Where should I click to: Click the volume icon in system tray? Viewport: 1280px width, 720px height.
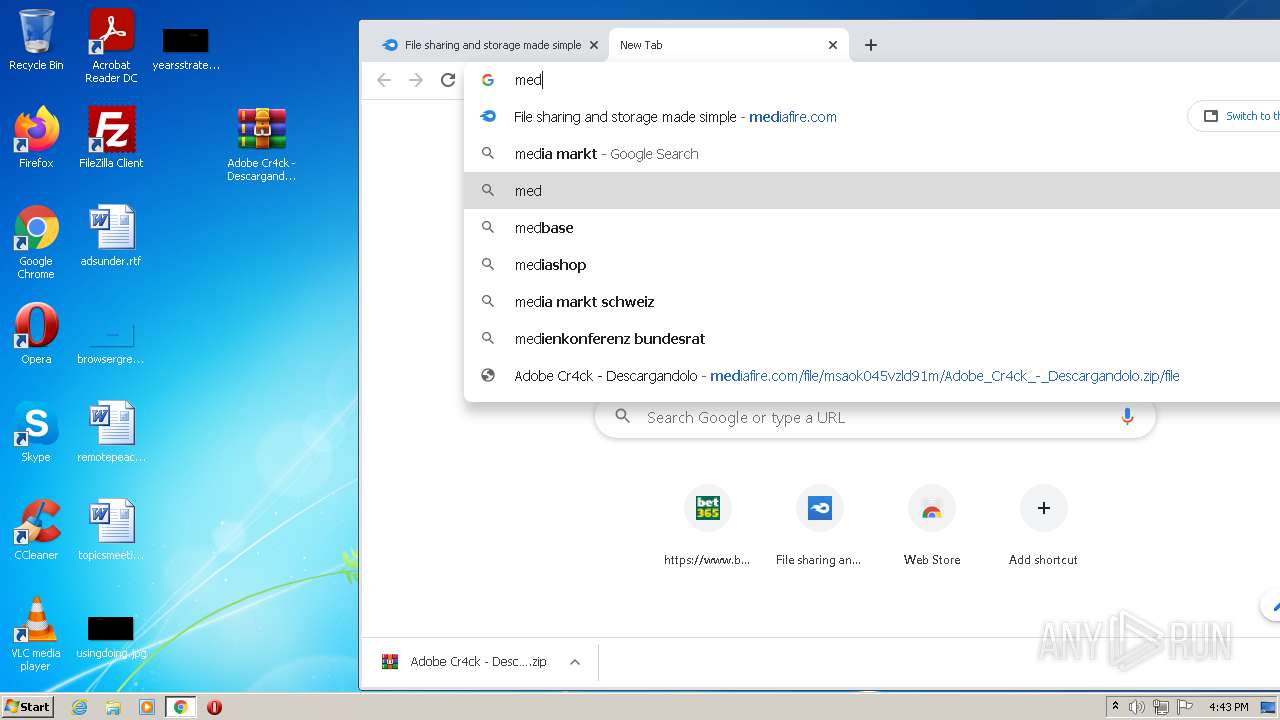1137,707
